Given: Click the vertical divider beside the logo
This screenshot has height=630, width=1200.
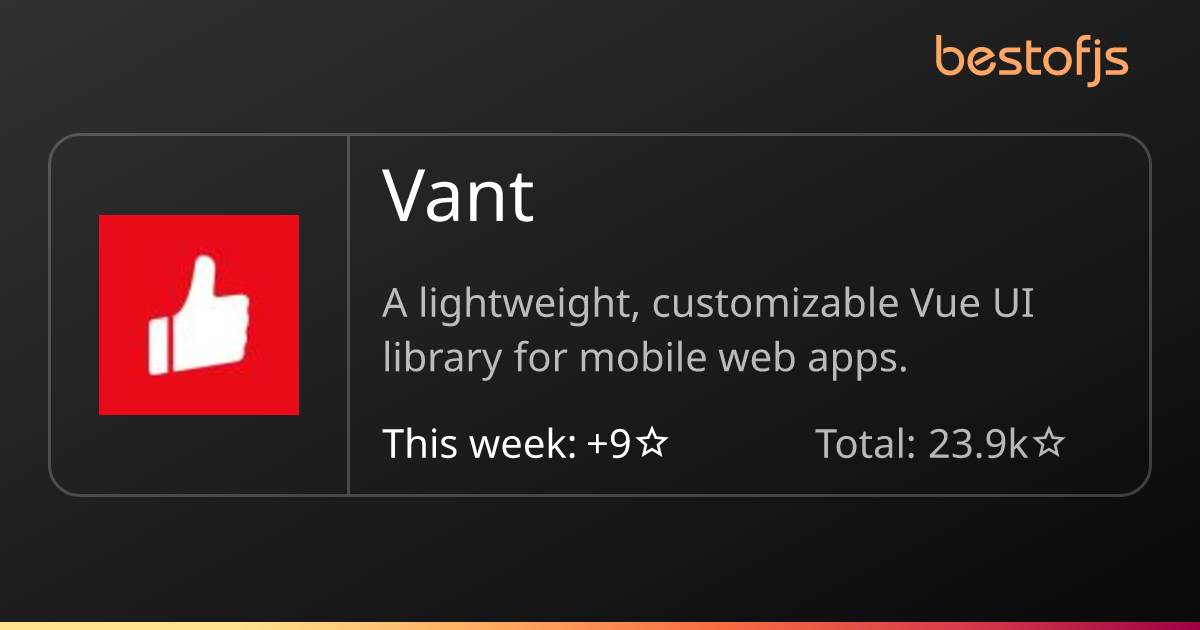Looking at the screenshot, I should click(348, 314).
